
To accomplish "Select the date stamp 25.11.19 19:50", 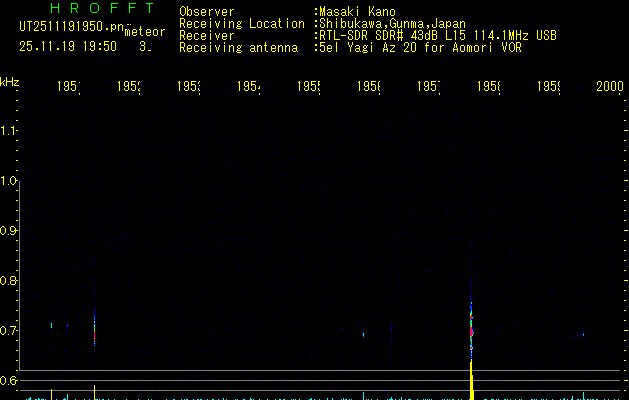I will 68,47.
